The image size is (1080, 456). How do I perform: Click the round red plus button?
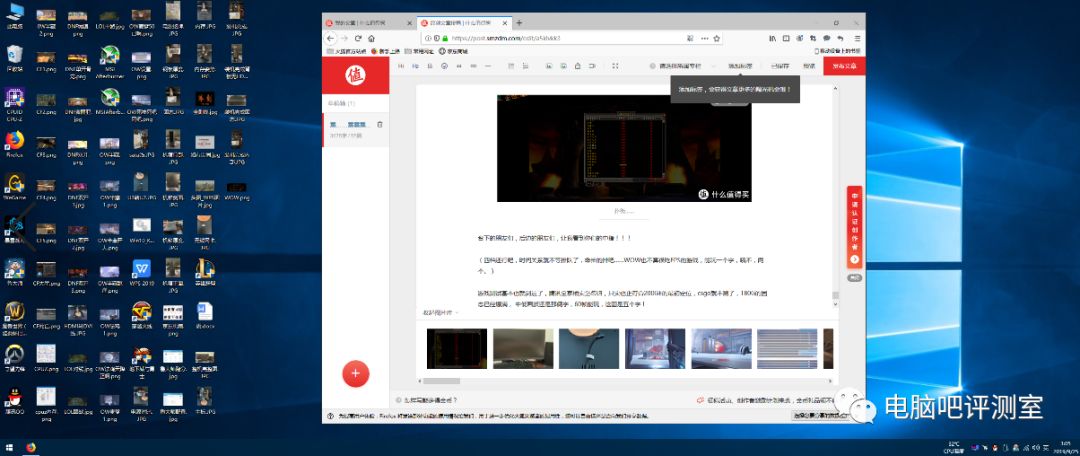click(x=355, y=373)
